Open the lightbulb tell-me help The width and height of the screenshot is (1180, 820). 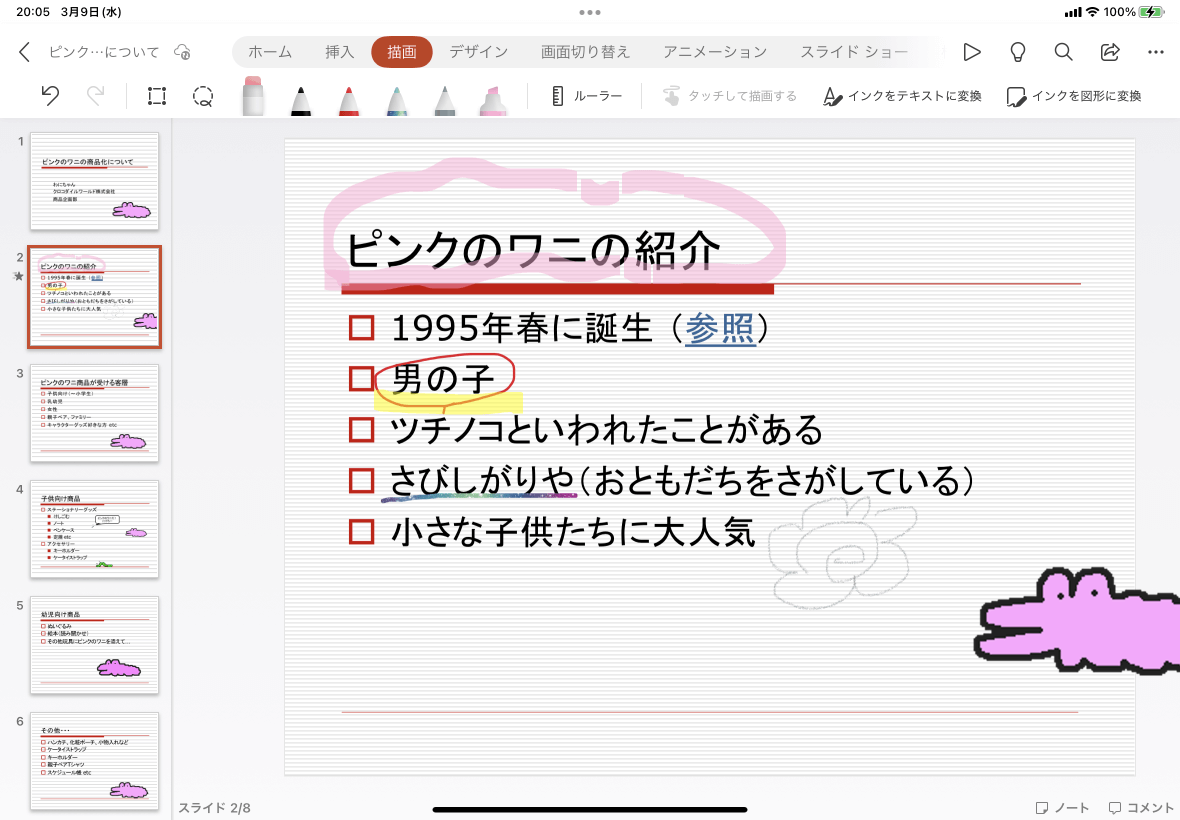[x=1017, y=52]
